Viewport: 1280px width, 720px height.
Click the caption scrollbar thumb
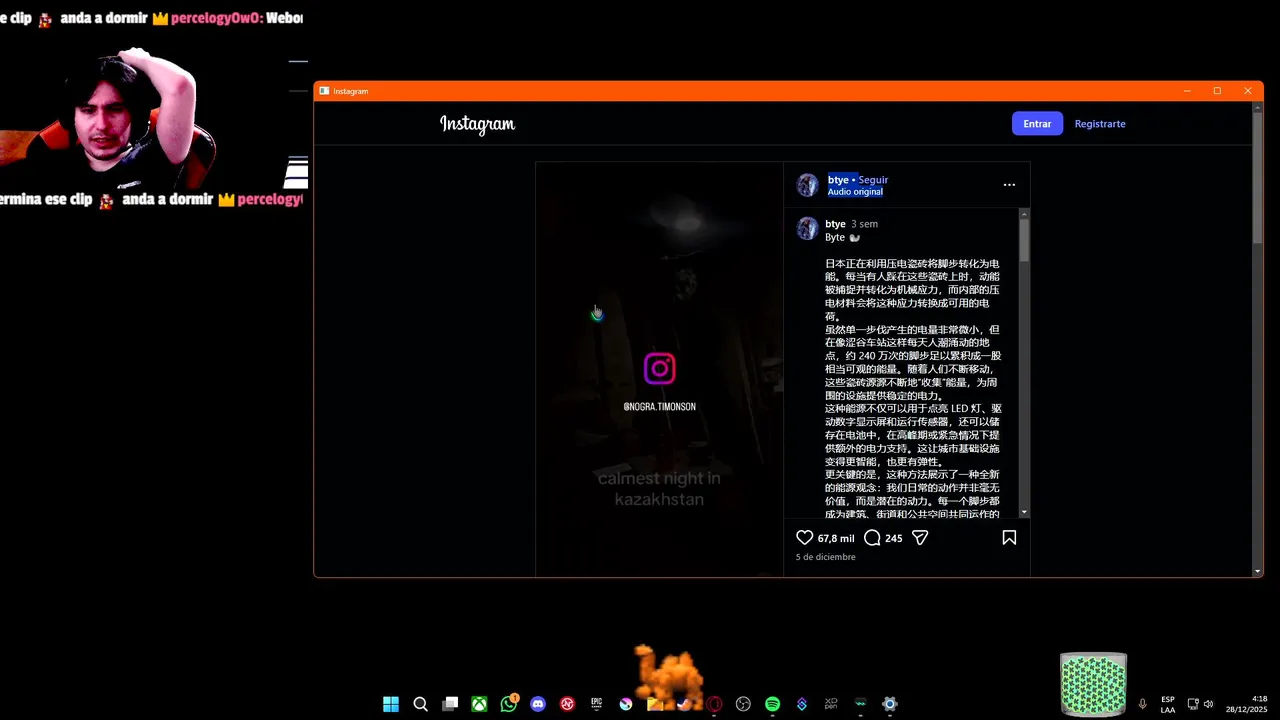click(x=1024, y=240)
